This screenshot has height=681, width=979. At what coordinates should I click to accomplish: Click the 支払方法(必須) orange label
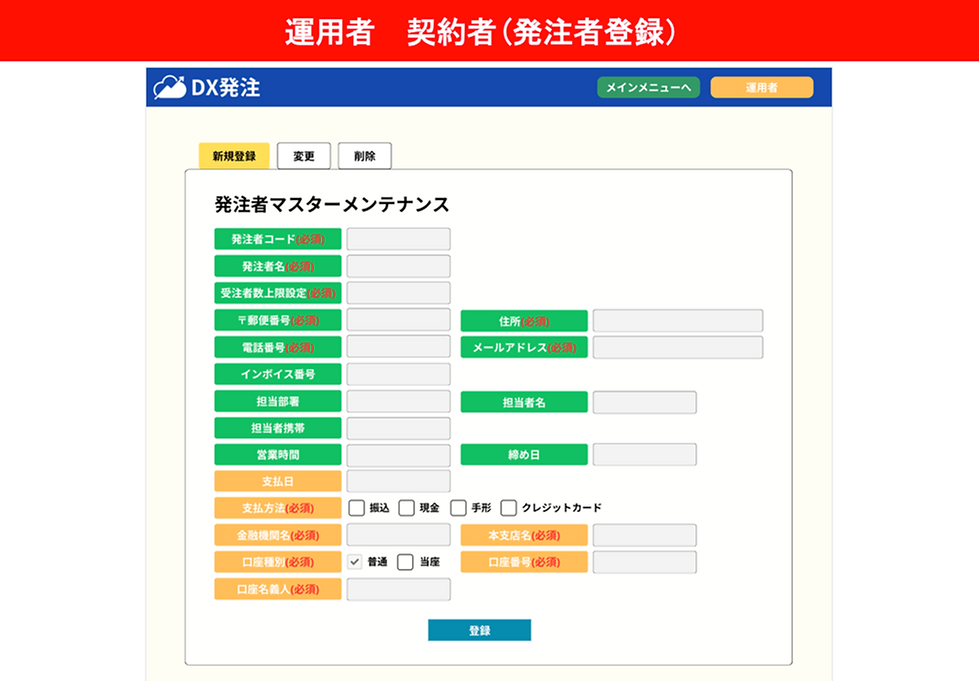coord(278,508)
